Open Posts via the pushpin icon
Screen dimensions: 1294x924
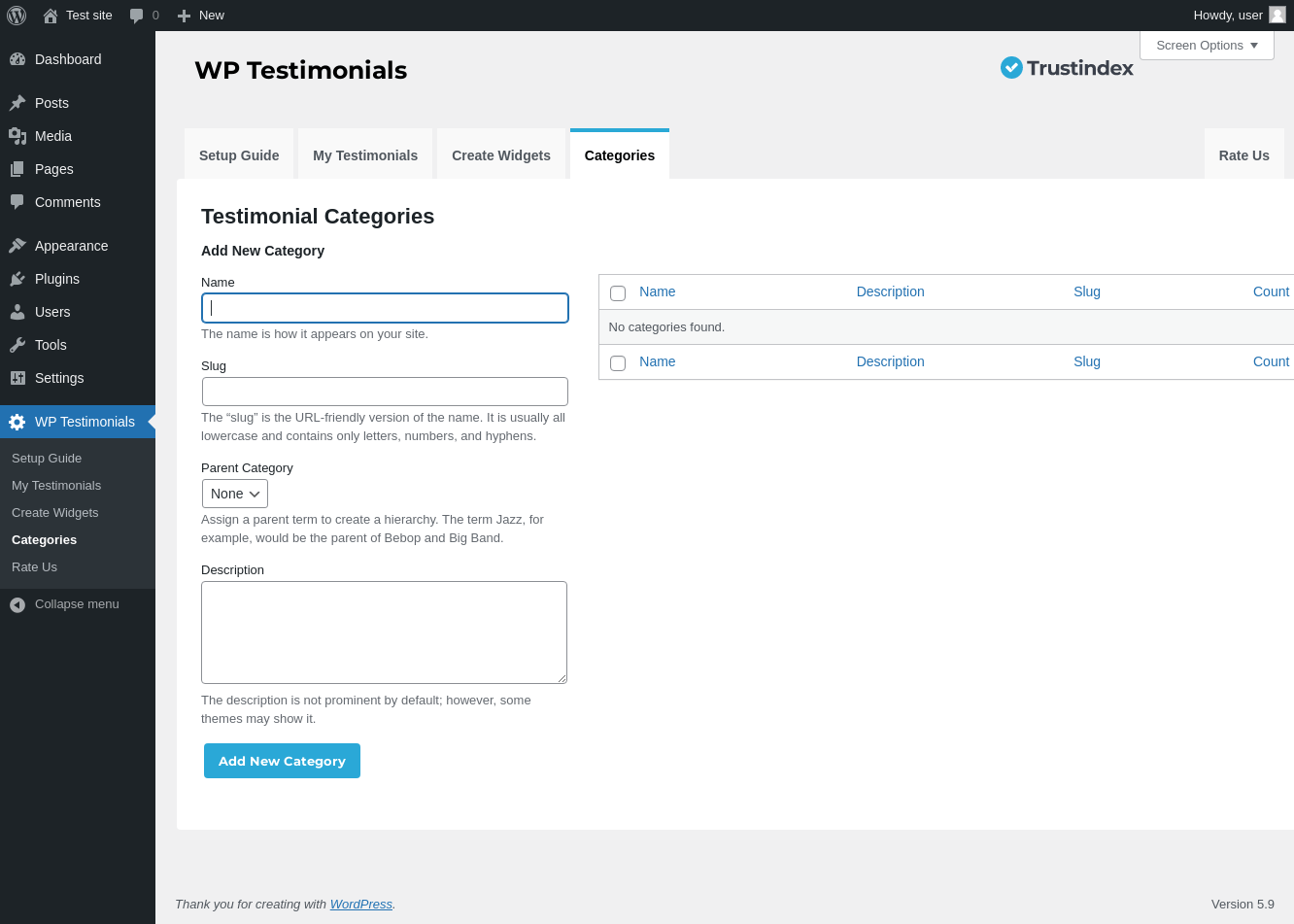(x=17, y=103)
